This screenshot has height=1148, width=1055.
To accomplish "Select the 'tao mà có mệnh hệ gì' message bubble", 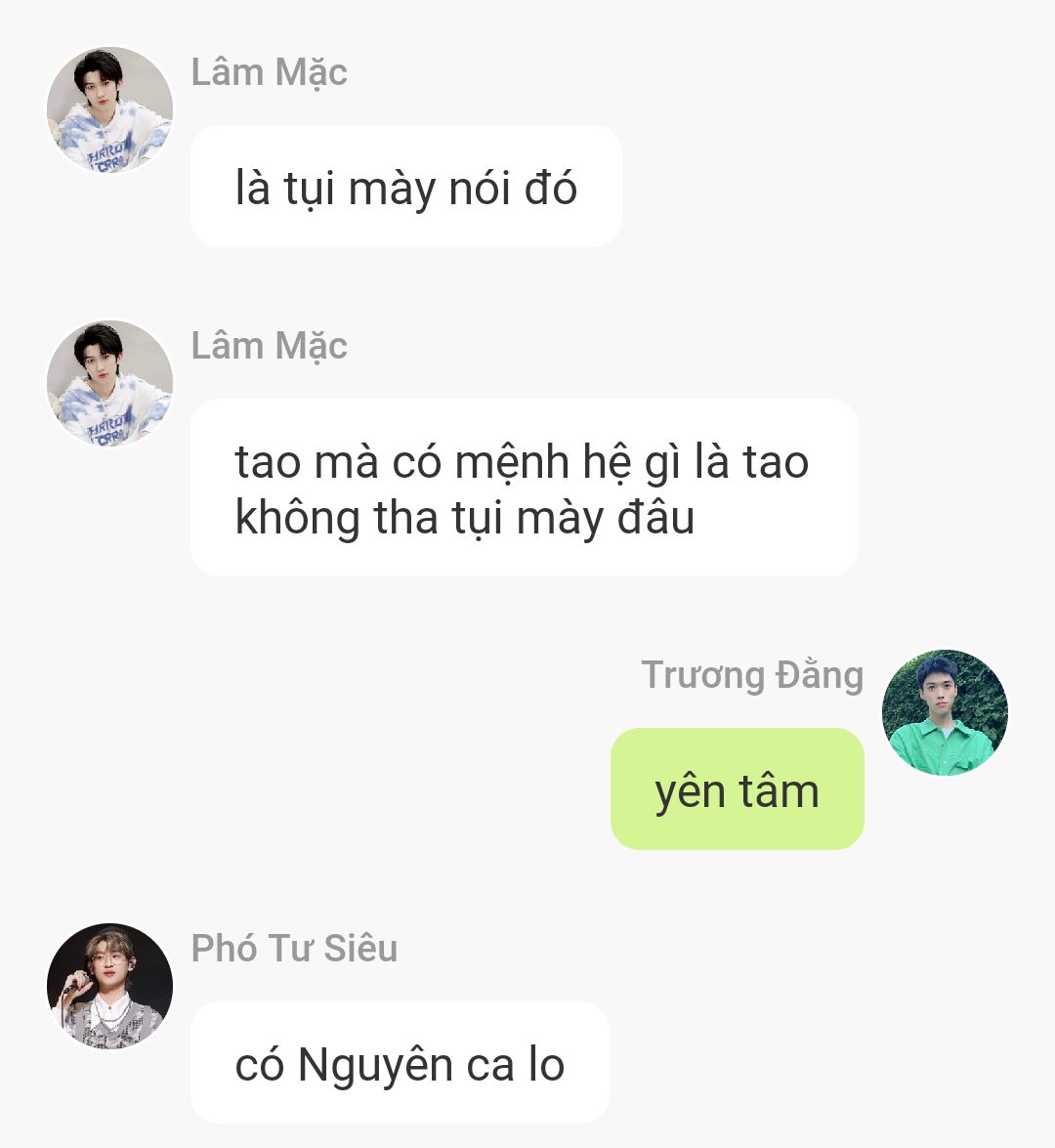I will pos(525,488).
